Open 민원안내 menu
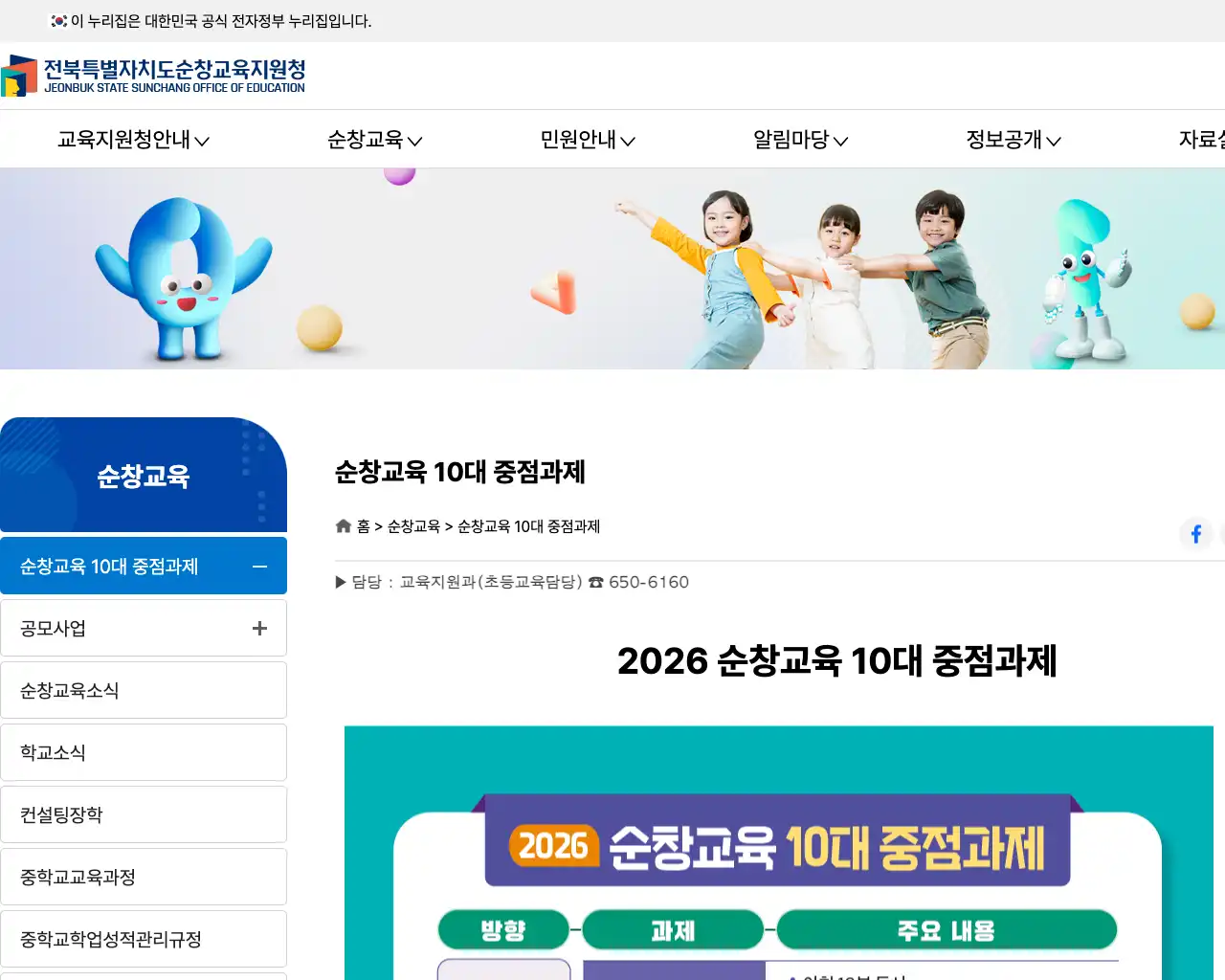 pos(588,140)
